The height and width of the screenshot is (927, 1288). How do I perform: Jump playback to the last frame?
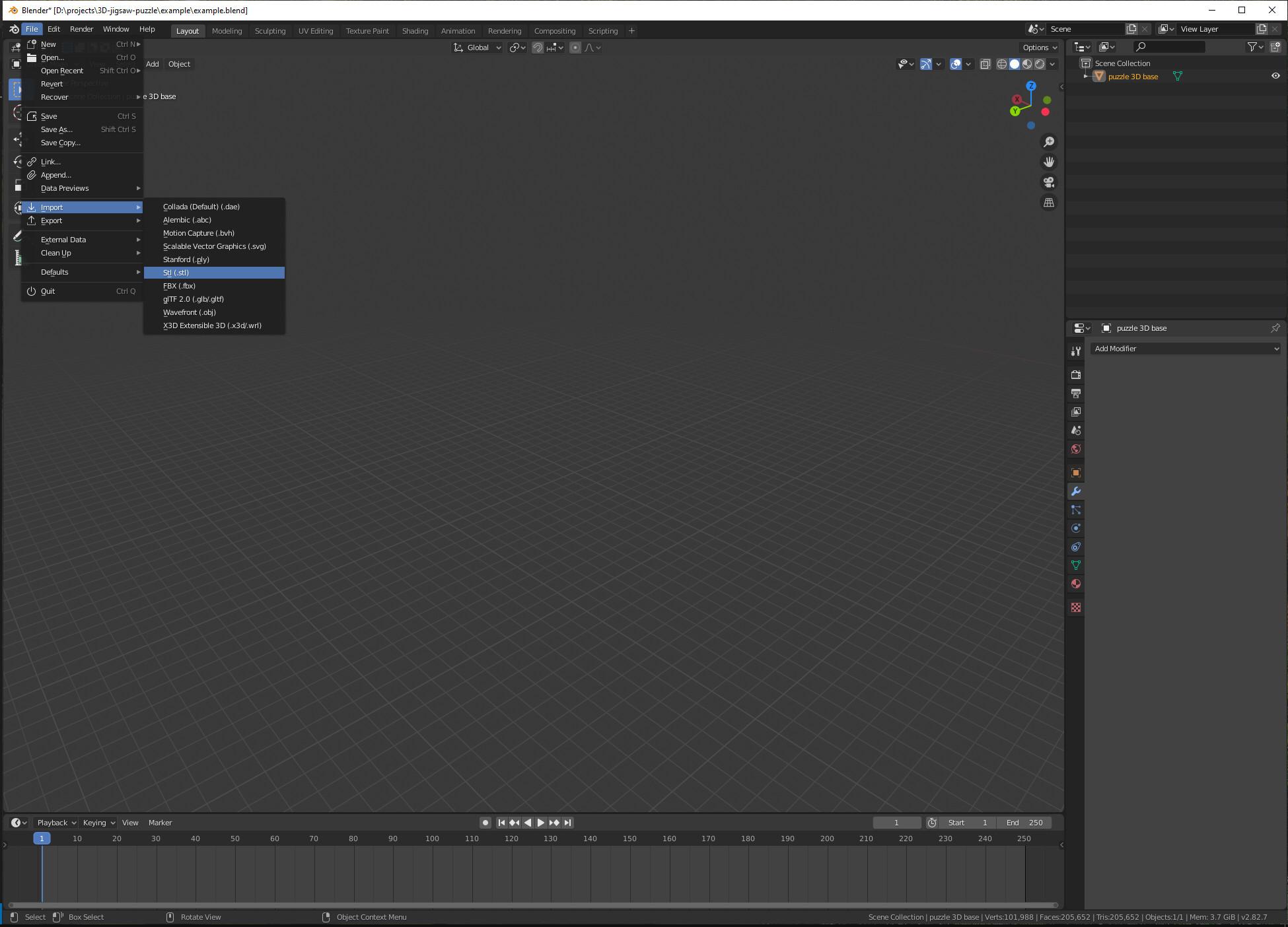(x=567, y=822)
